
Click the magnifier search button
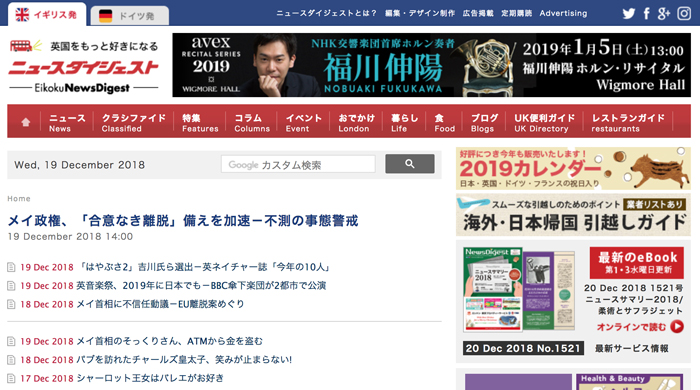pyautogui.click(x=410, y=164)
